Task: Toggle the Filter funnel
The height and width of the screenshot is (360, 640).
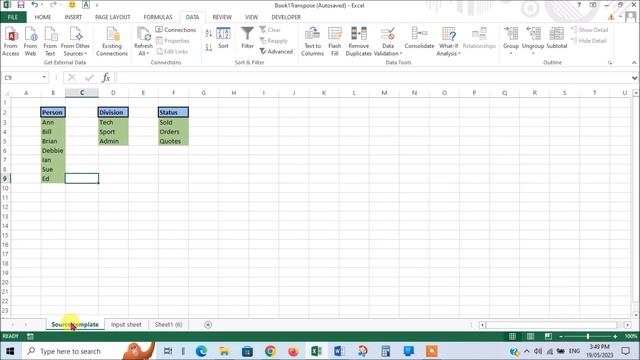Action: [247, 38]
